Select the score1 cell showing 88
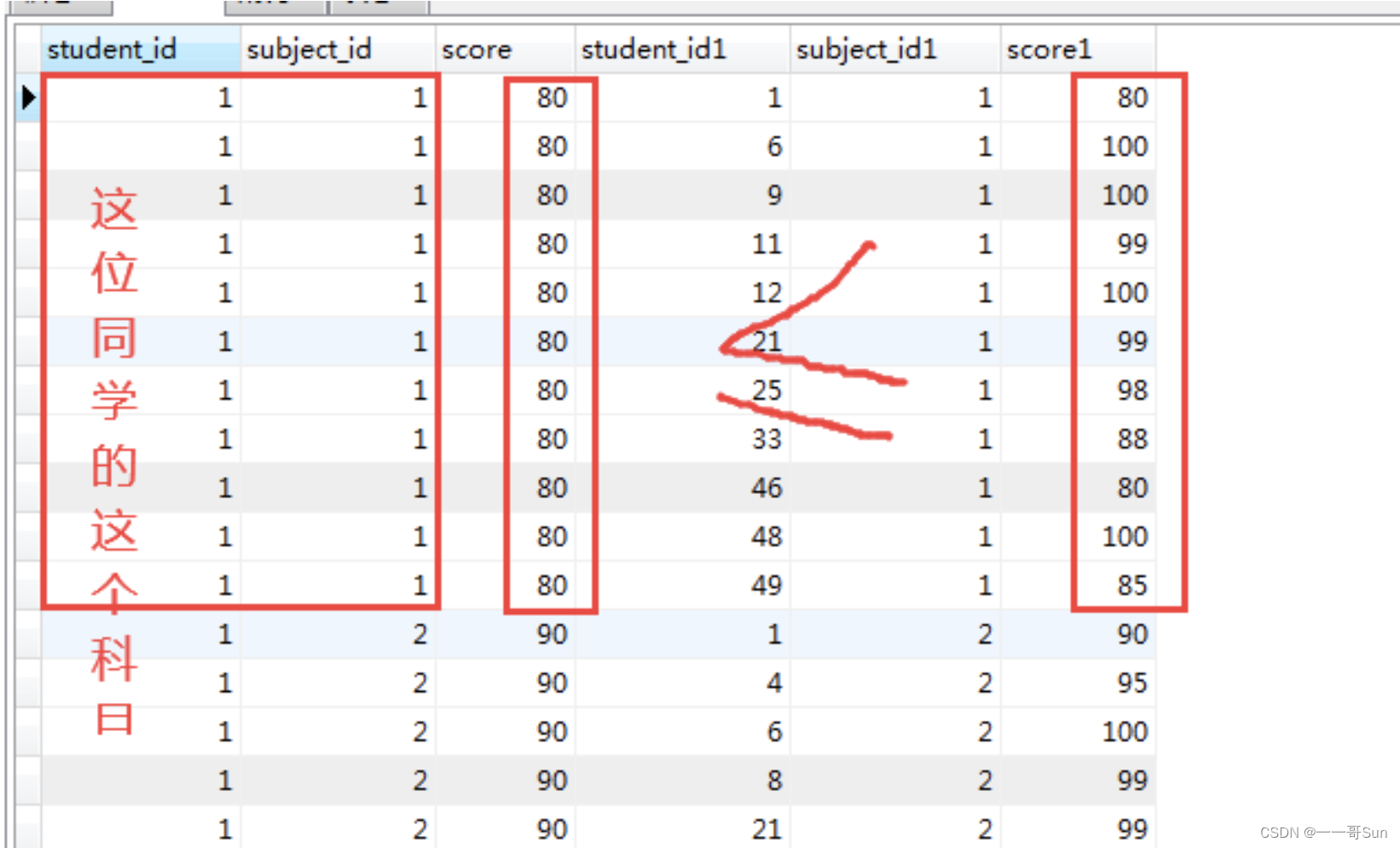 point(1078,439)
